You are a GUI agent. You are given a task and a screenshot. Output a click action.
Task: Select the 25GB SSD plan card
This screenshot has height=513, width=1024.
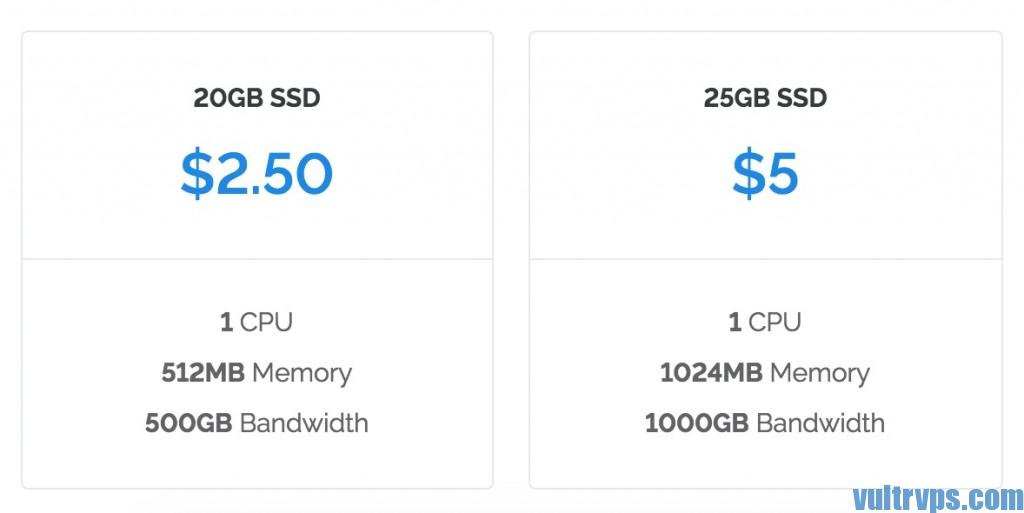pos(765,260)
